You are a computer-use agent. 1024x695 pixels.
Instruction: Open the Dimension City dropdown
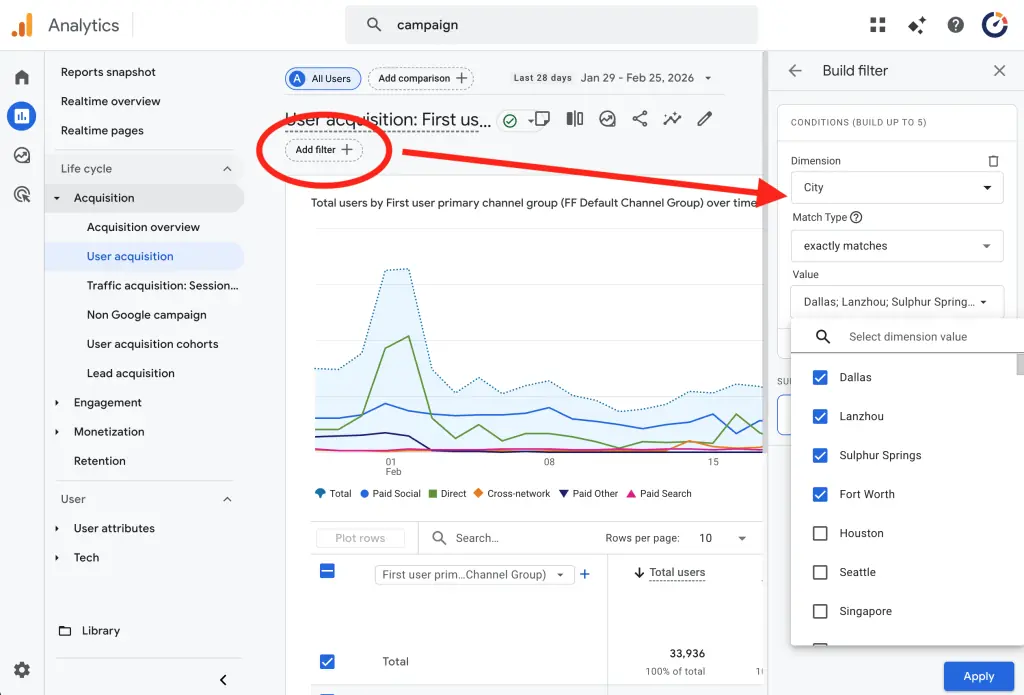tap(897, 187)
